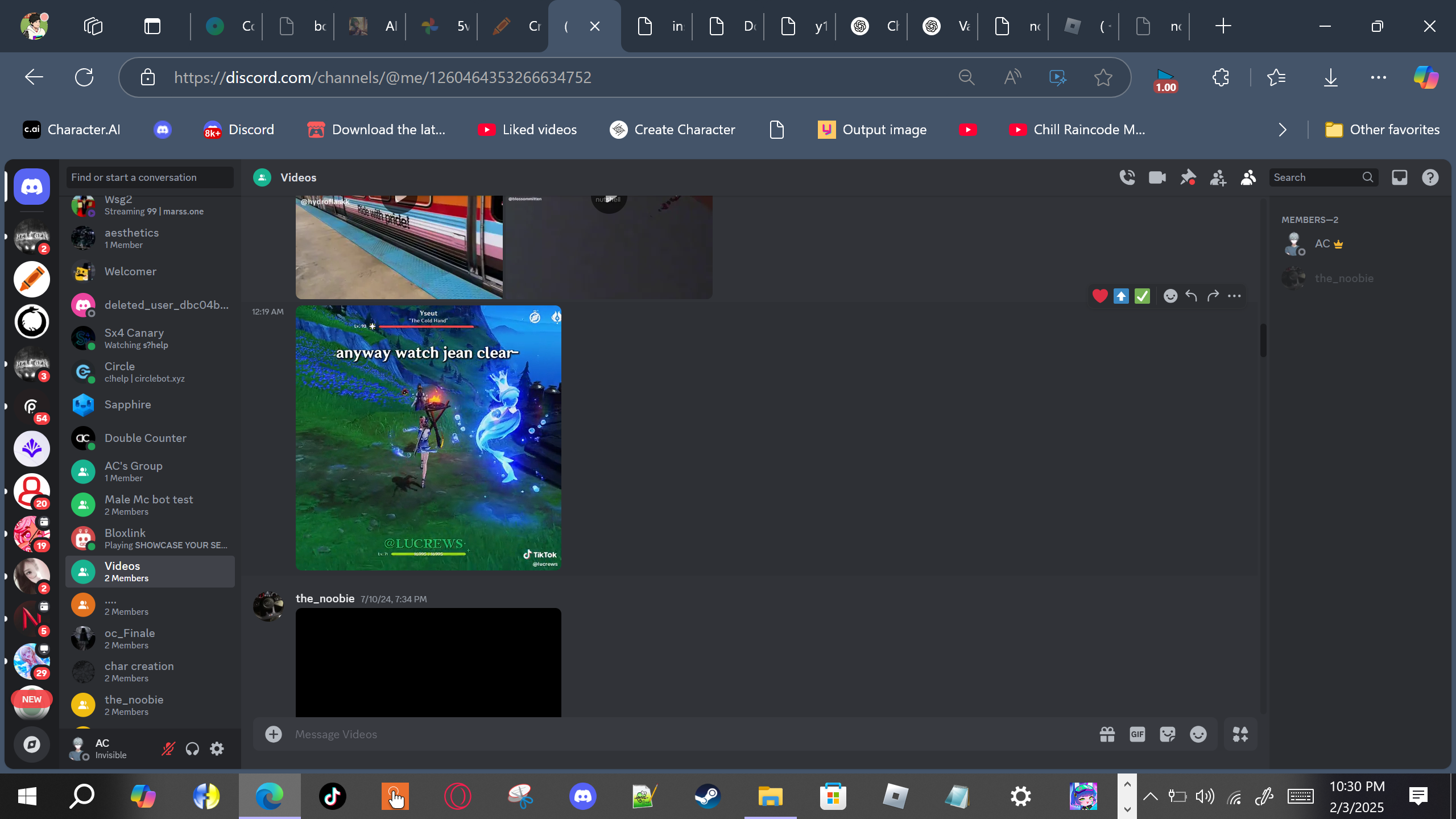Image resolution: width=1456 pixels, height=819 pixels.
Task: Open the Output image bookmark
Action: pos(872,130)
